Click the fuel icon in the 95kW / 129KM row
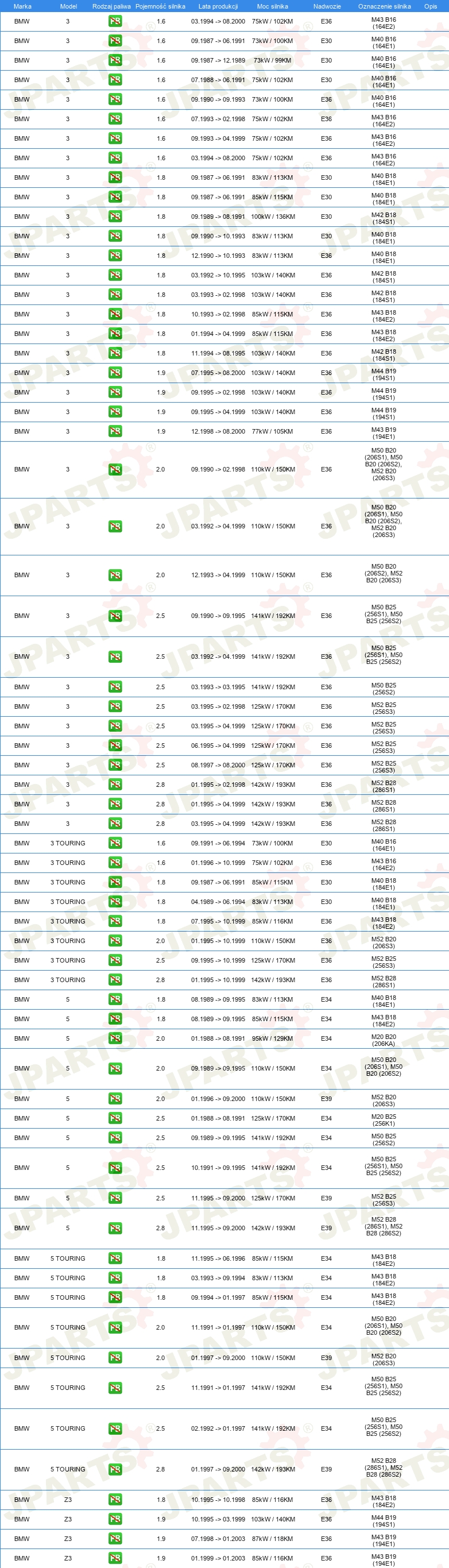This screenshot has width=449, height=1568. coord(115,1038)
